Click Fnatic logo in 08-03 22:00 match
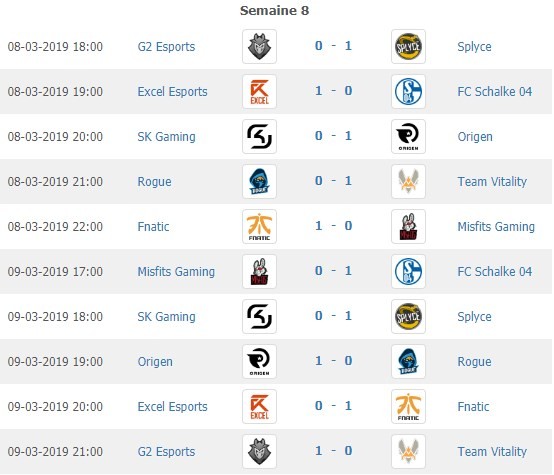The image size is (554, 475). coord(259,227)
